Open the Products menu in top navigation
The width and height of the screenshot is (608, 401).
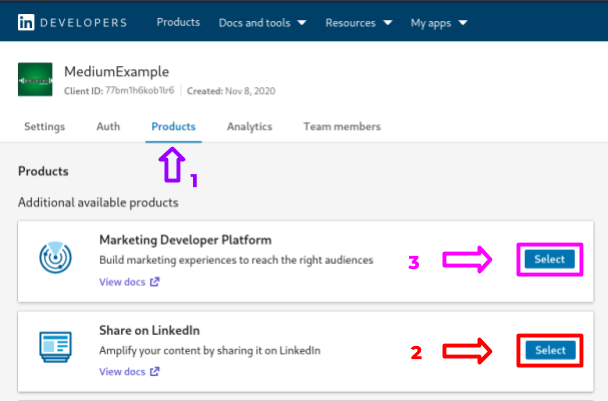click(x=179, y=22)
